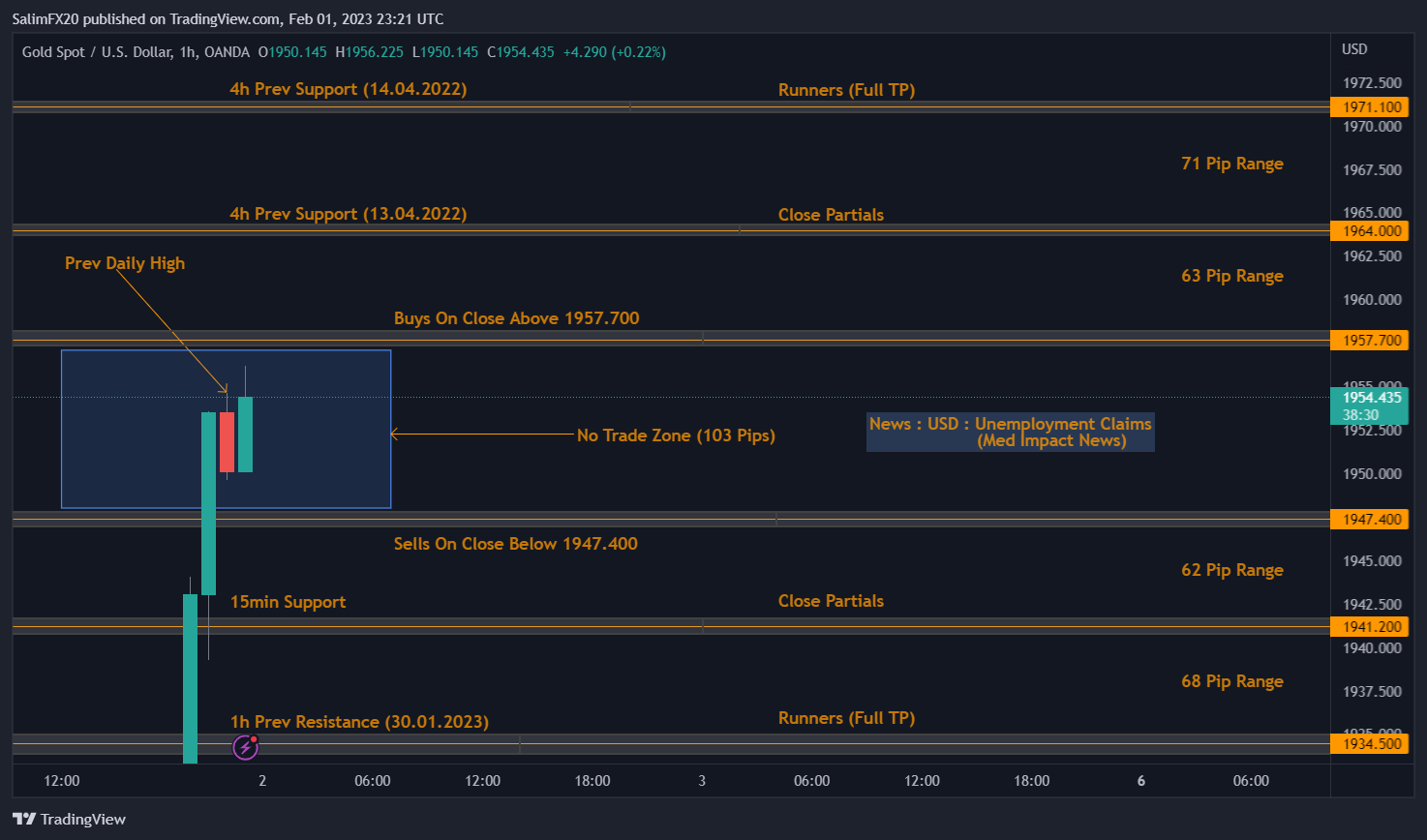
Task: Click the green change percentage (+0.22%) value
Action: (x=637, y=52)
